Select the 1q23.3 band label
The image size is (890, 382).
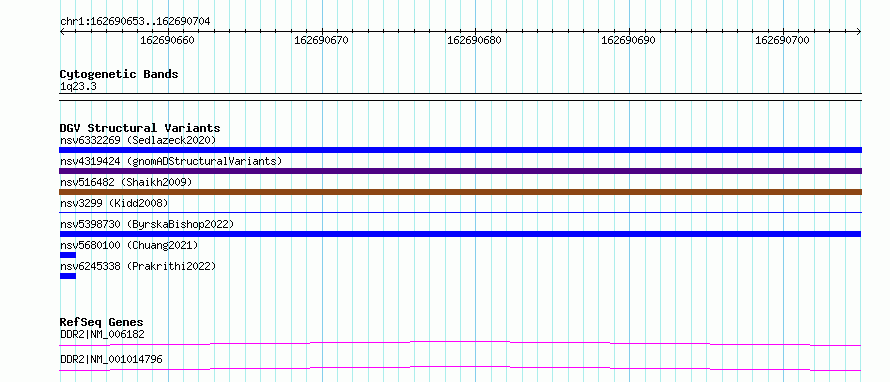pyautogui.click(x=78, y=86)
